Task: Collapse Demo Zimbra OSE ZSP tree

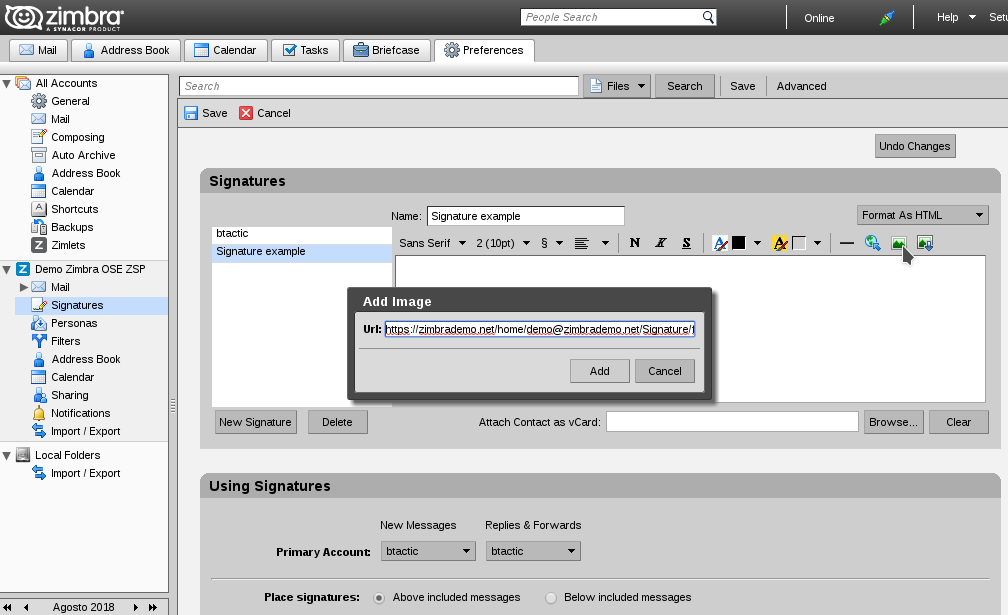Action: pos(6,269)
